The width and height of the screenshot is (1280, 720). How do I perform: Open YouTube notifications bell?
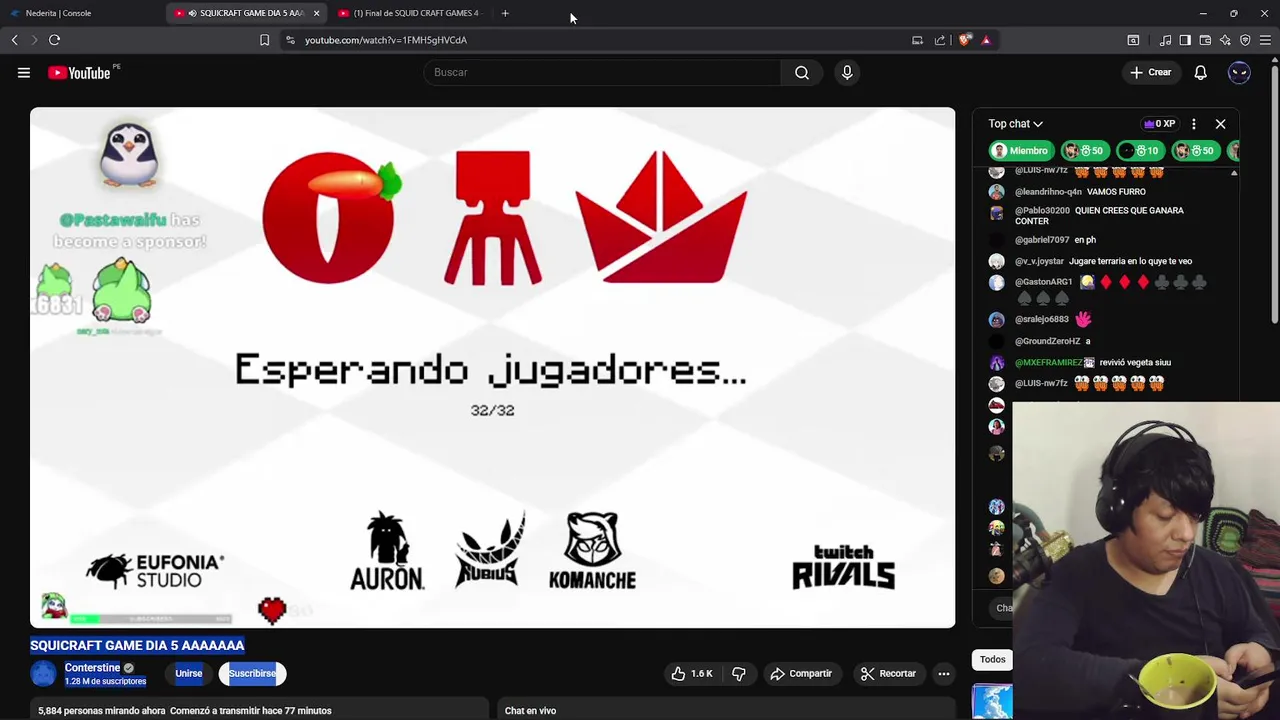[x=1200, y=72]
